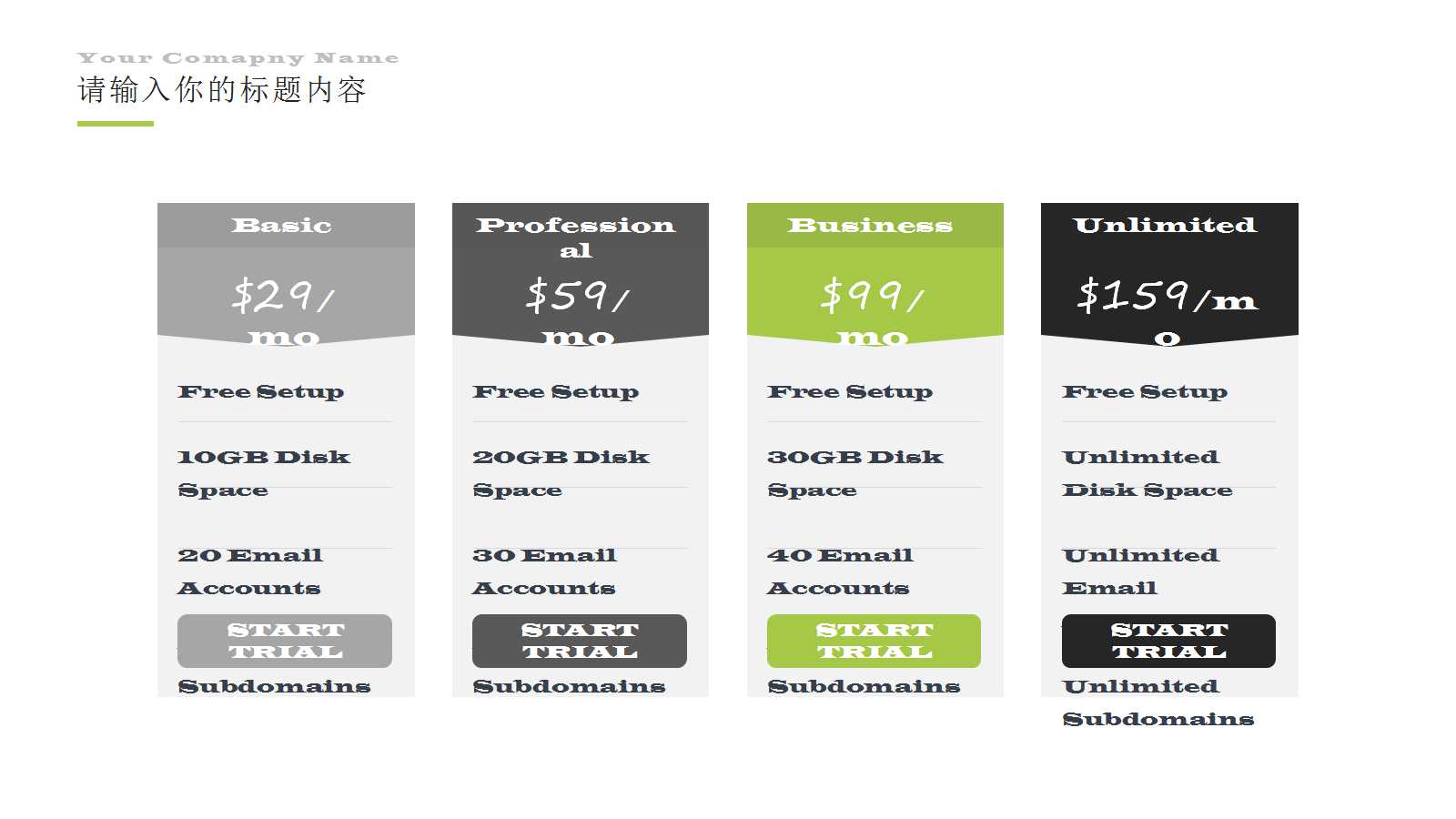The image size is (1456, 819).
Task: Click the Basic plan START TRIAL button
Action: 284,641
